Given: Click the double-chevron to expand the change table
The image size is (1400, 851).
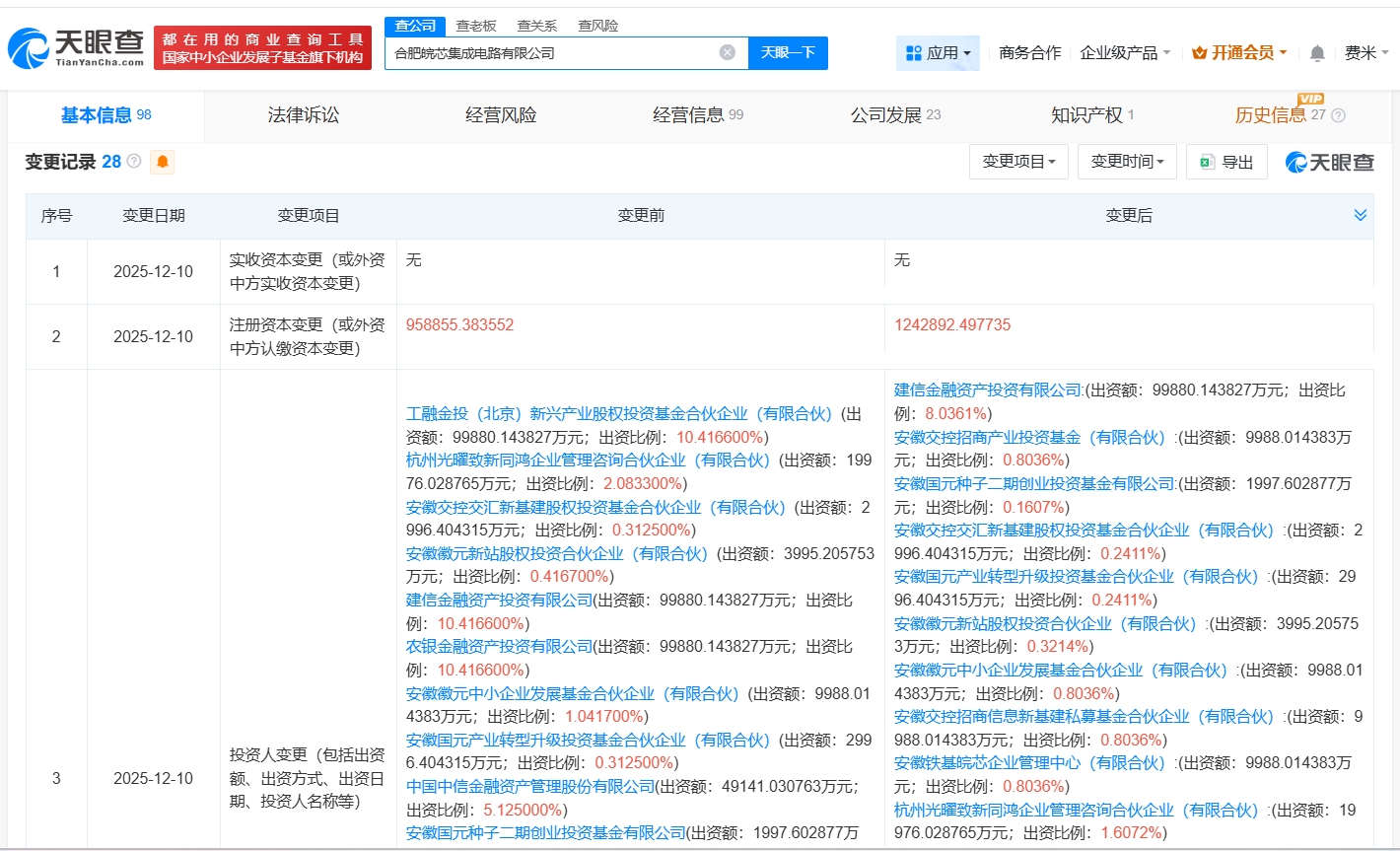Looking at the screenshot, I should (1361, 214).
